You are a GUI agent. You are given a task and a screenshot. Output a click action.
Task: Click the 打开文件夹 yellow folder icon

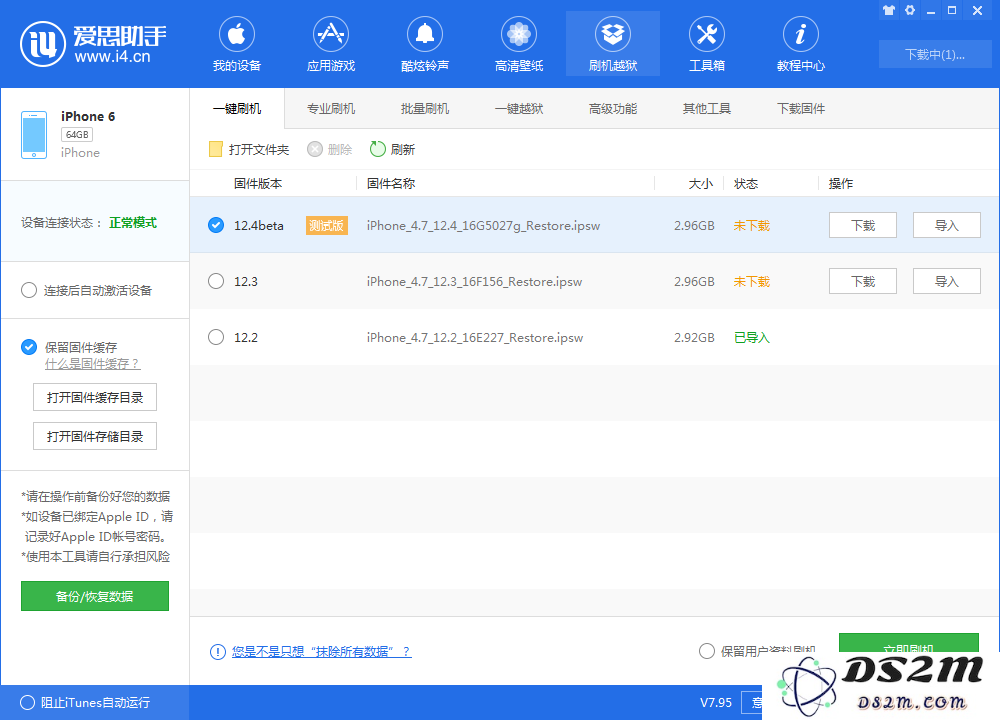pyautogui.click(x=216, y=149)
